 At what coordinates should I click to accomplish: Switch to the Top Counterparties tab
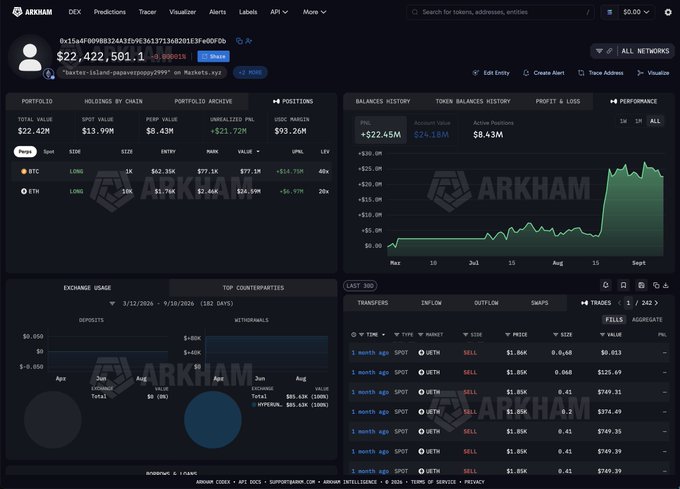coord(253,288)
